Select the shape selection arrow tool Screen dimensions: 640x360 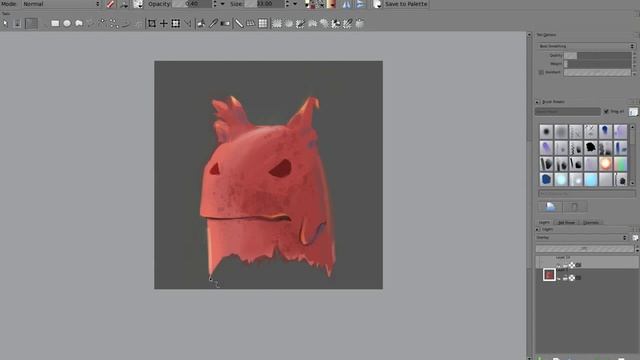coord(5,23)
